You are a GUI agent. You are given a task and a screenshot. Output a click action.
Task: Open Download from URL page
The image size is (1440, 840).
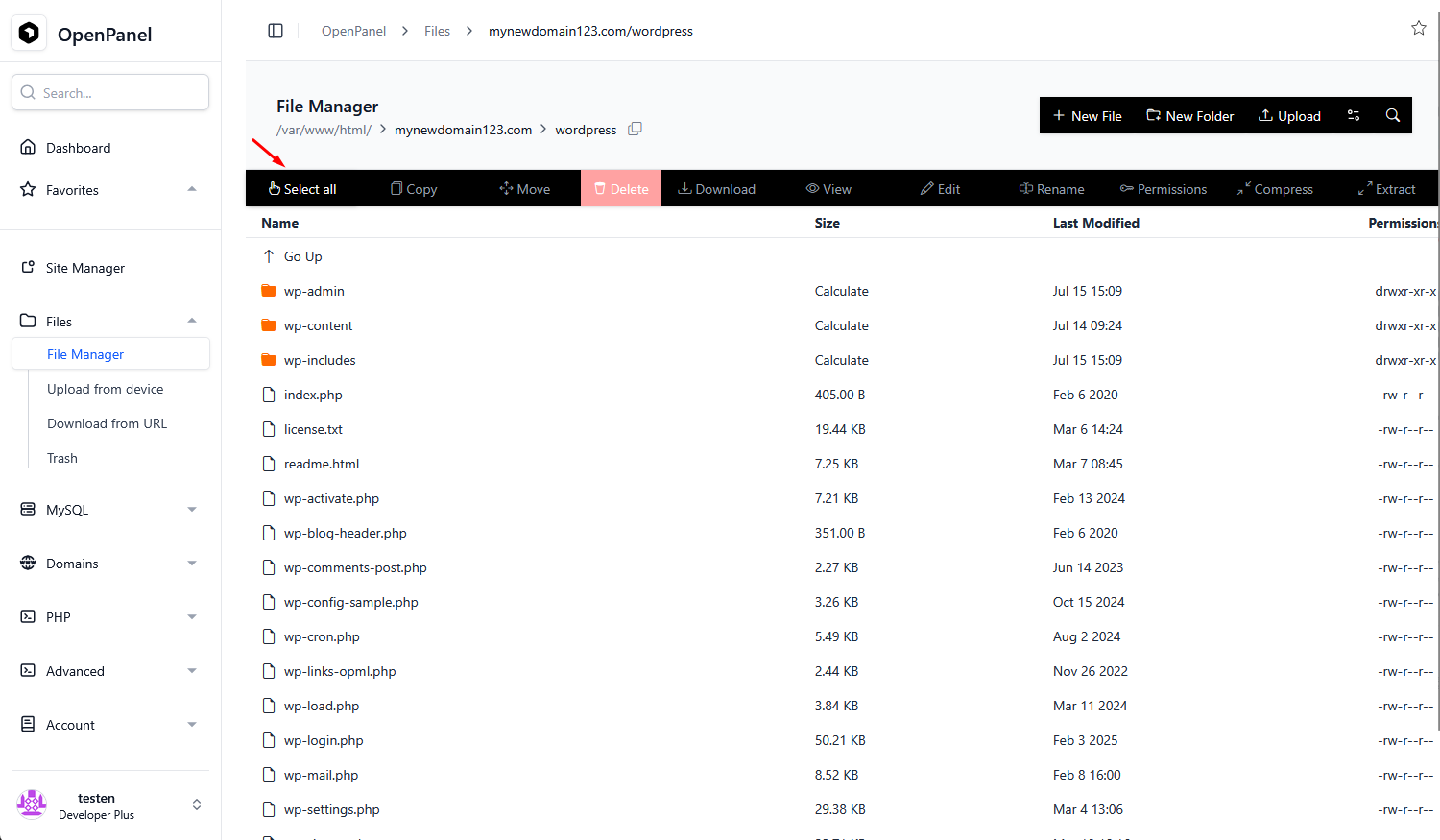(x=108, y=423)
